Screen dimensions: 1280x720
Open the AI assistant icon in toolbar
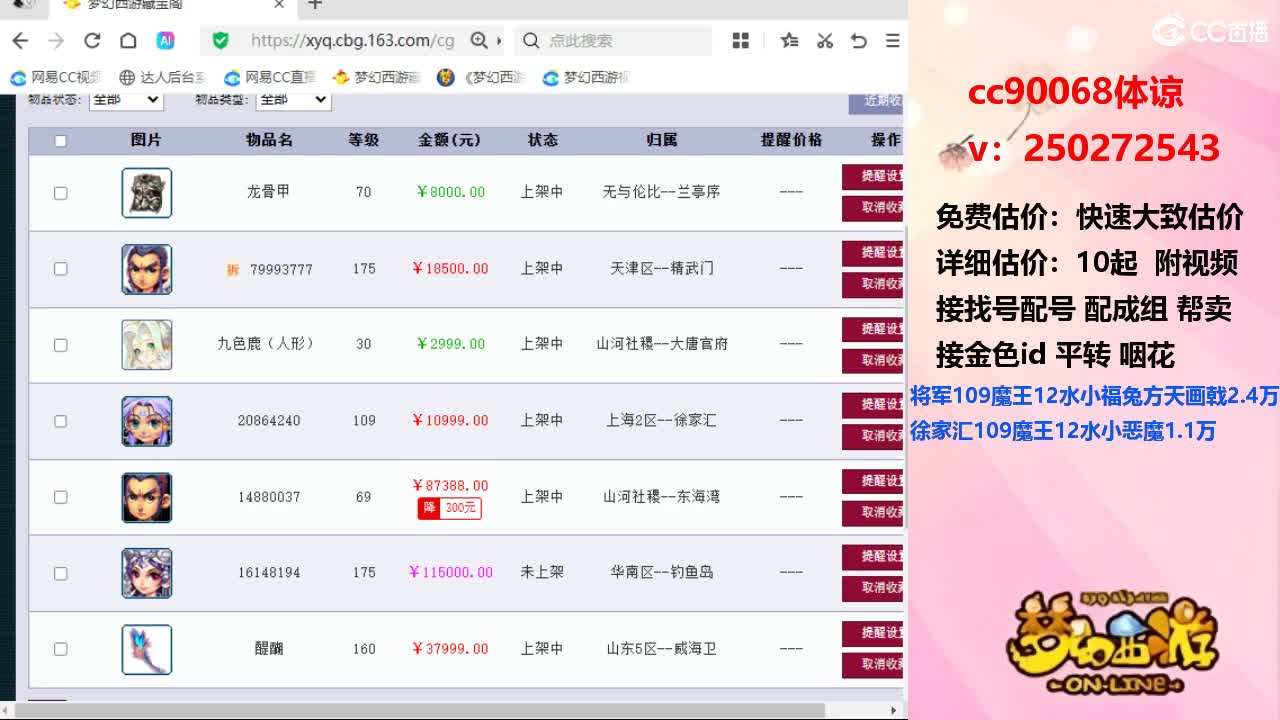click(x=165, y=41)
